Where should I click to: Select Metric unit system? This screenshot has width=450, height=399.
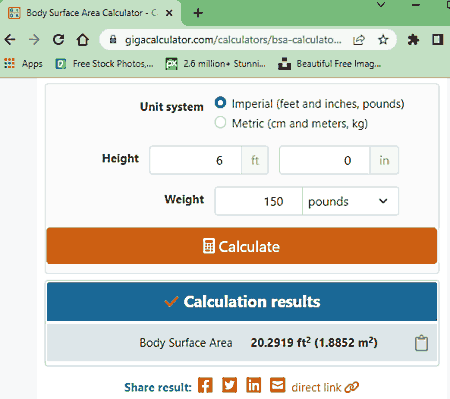coord(220,122)
